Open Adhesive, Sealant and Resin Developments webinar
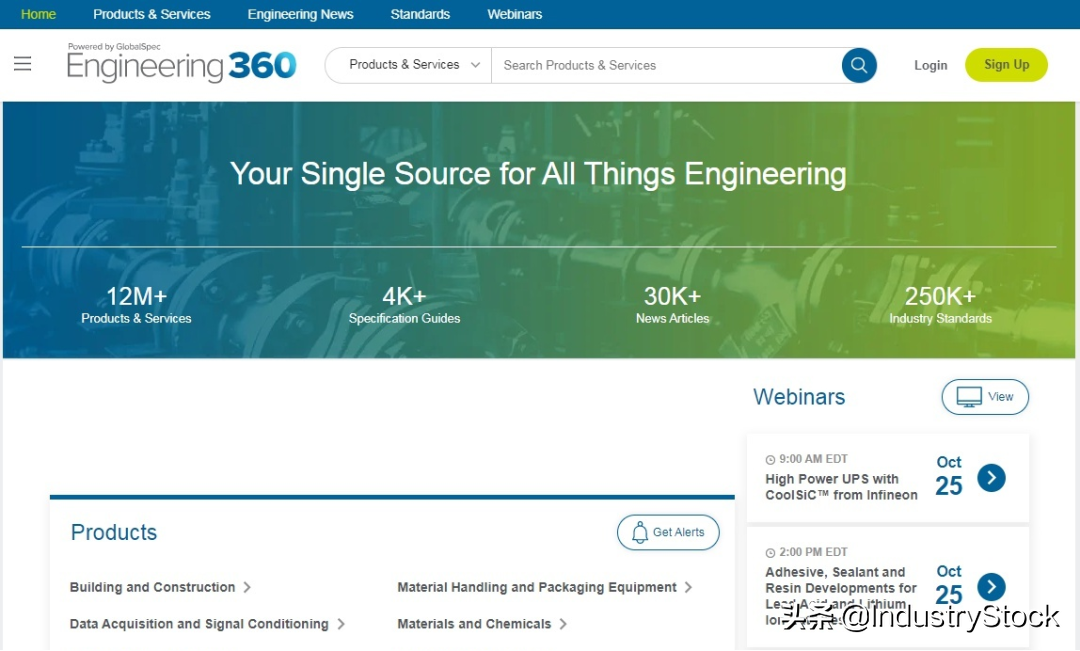This screenshot has width=1080, height=651. [x=841, y=597]
